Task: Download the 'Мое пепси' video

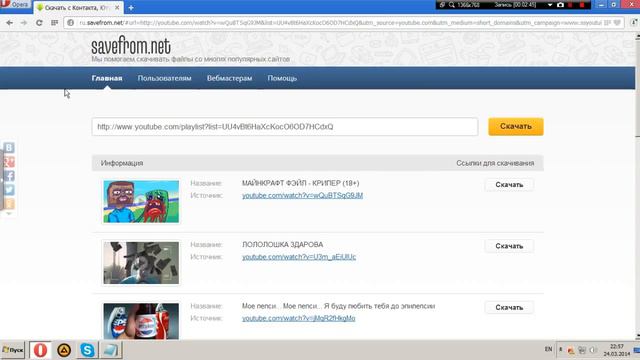Action: click(509, 307)
